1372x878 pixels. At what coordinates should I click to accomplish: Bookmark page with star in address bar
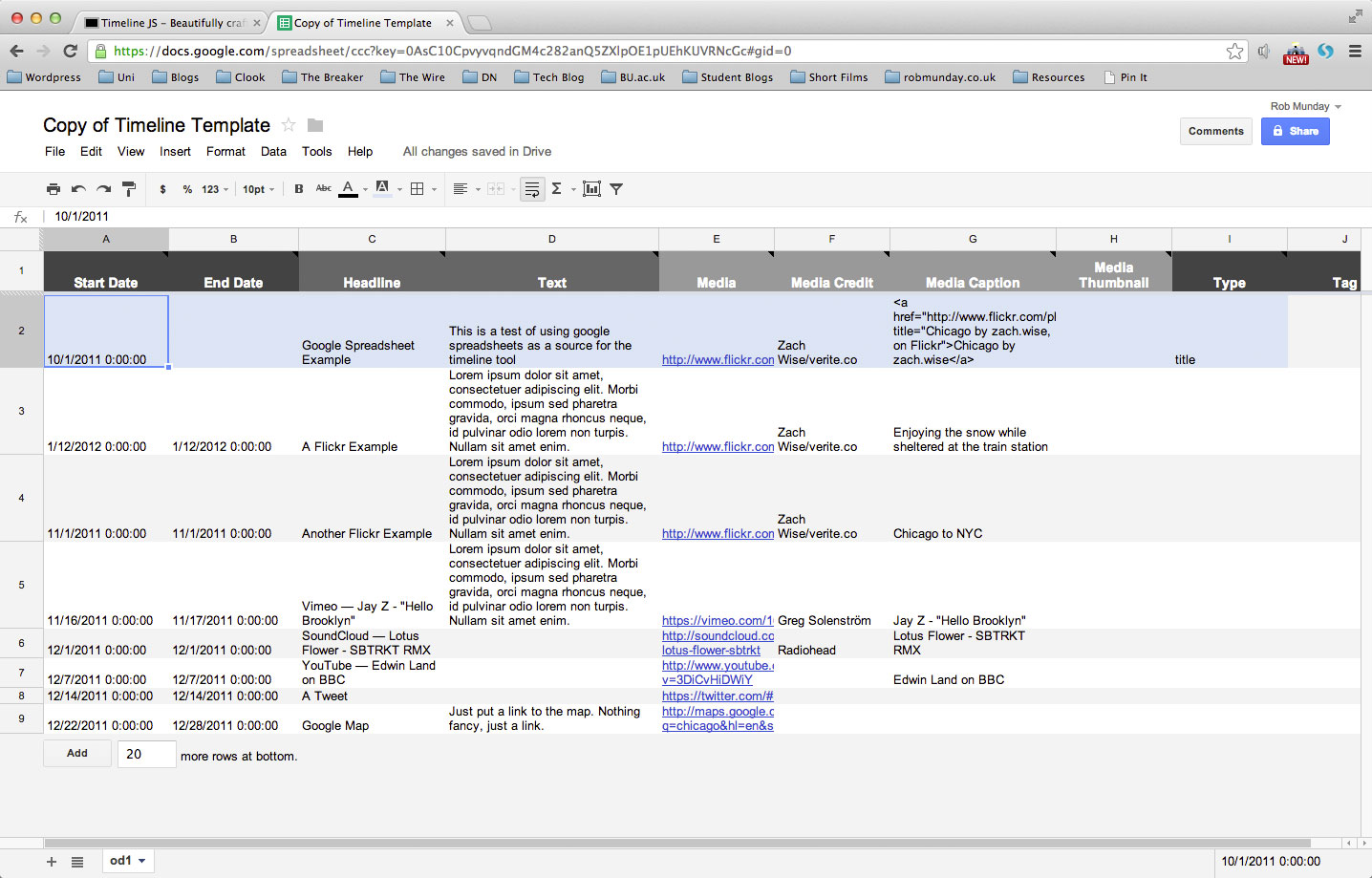tap(1234, 51)
